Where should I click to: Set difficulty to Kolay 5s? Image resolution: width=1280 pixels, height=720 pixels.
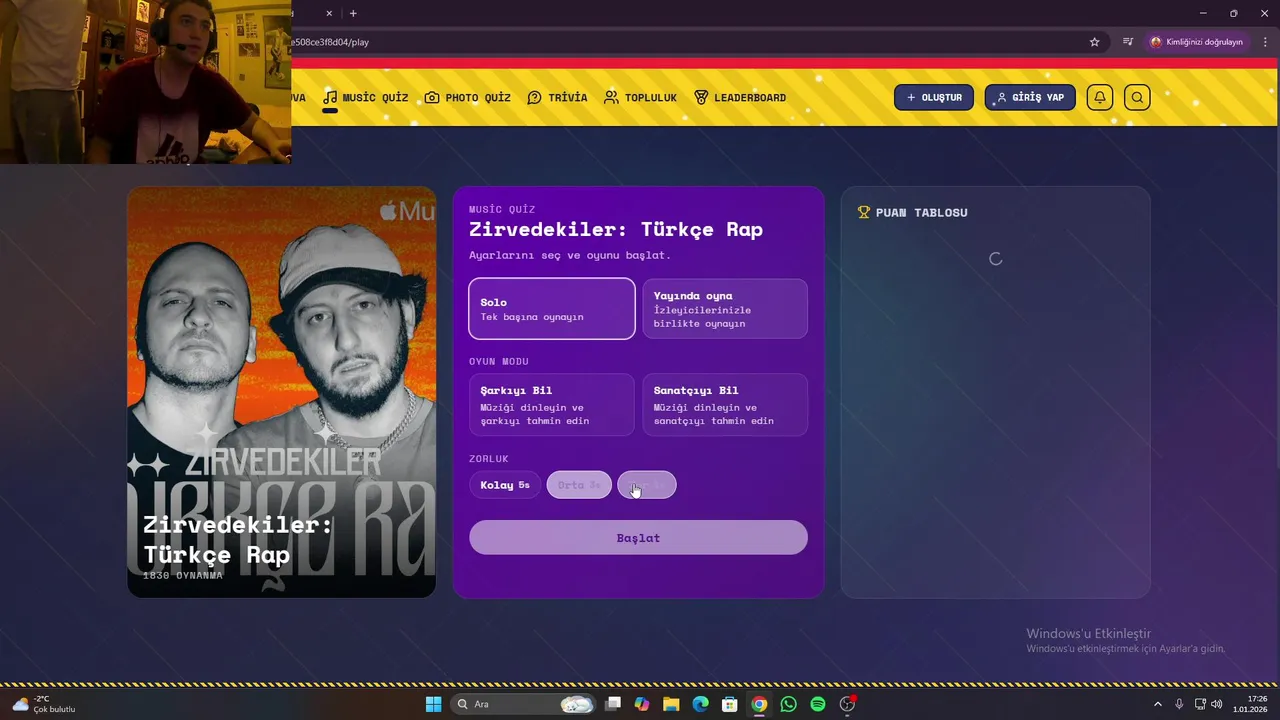click(x=505, y=485)
